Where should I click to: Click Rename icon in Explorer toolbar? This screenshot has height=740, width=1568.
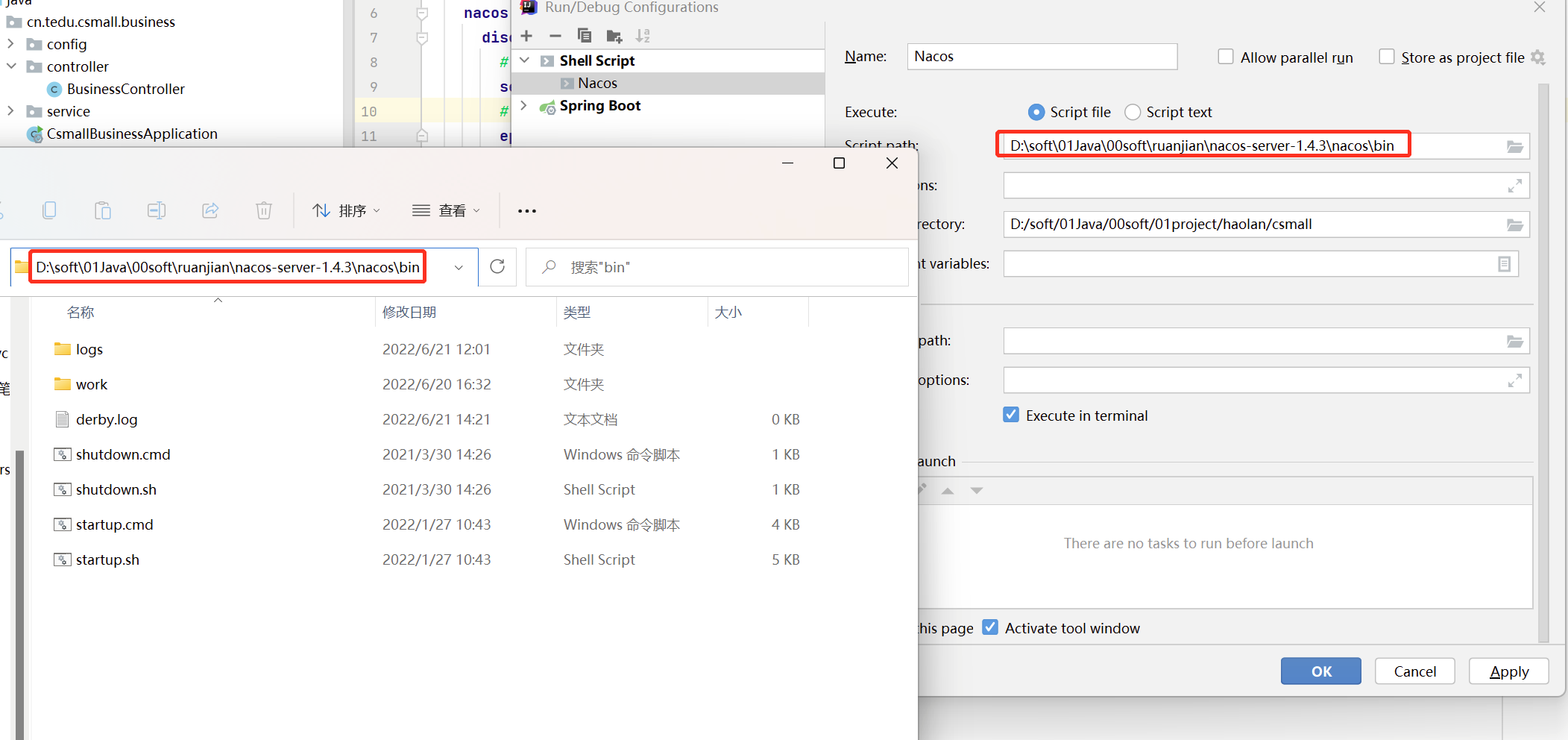[157, 210]
